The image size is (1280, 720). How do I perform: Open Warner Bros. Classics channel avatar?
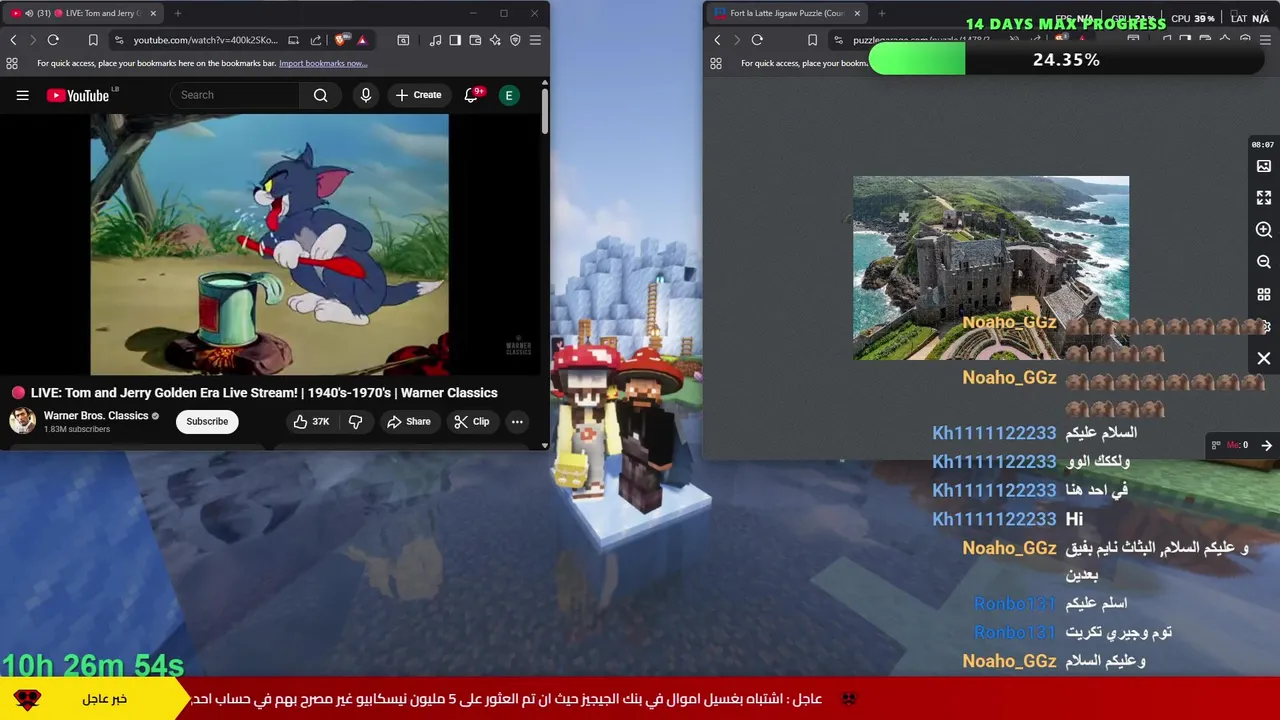click(x=22, y=421)
